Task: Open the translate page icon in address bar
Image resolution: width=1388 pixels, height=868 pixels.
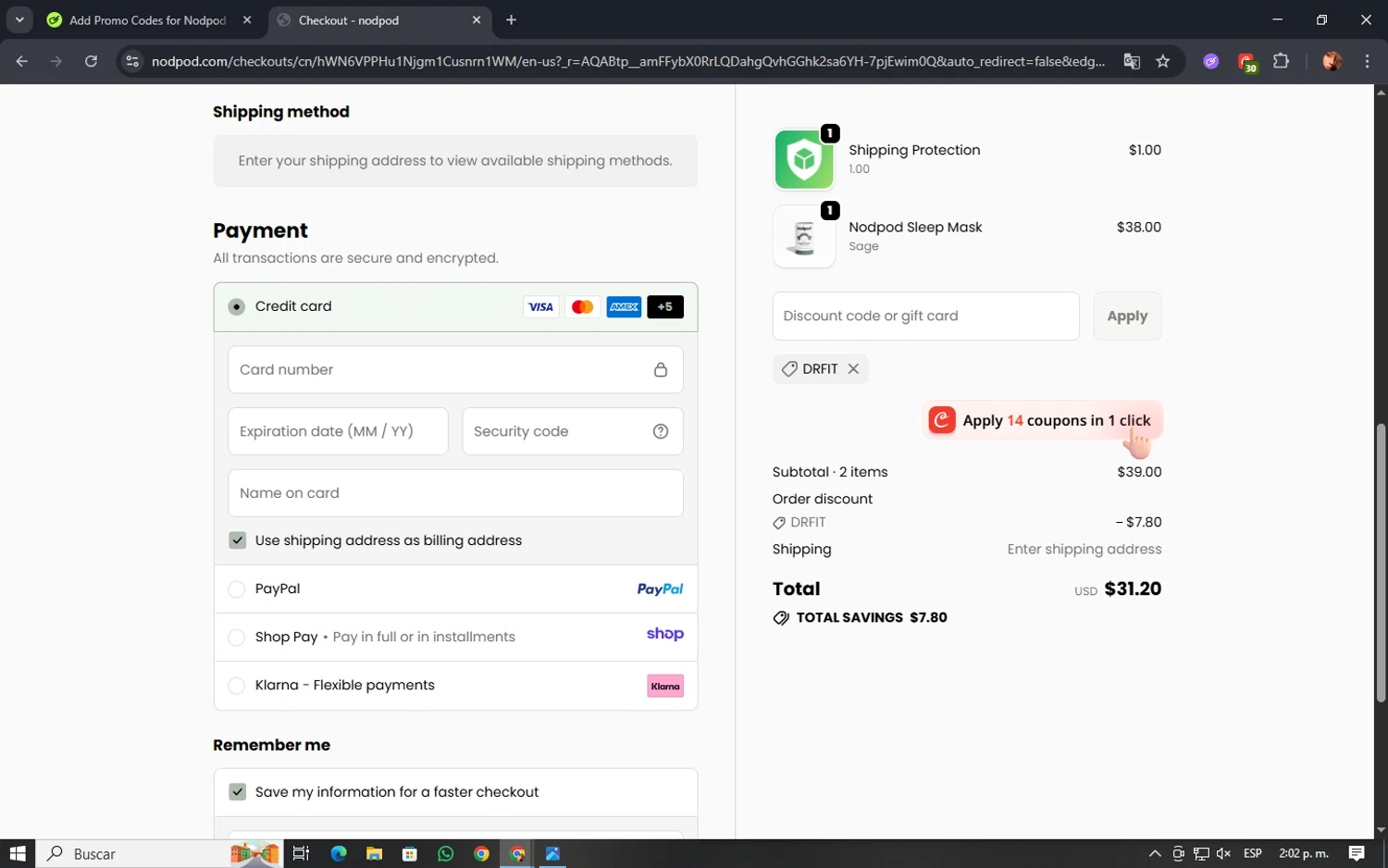Action: click(x=1132, y=61)
